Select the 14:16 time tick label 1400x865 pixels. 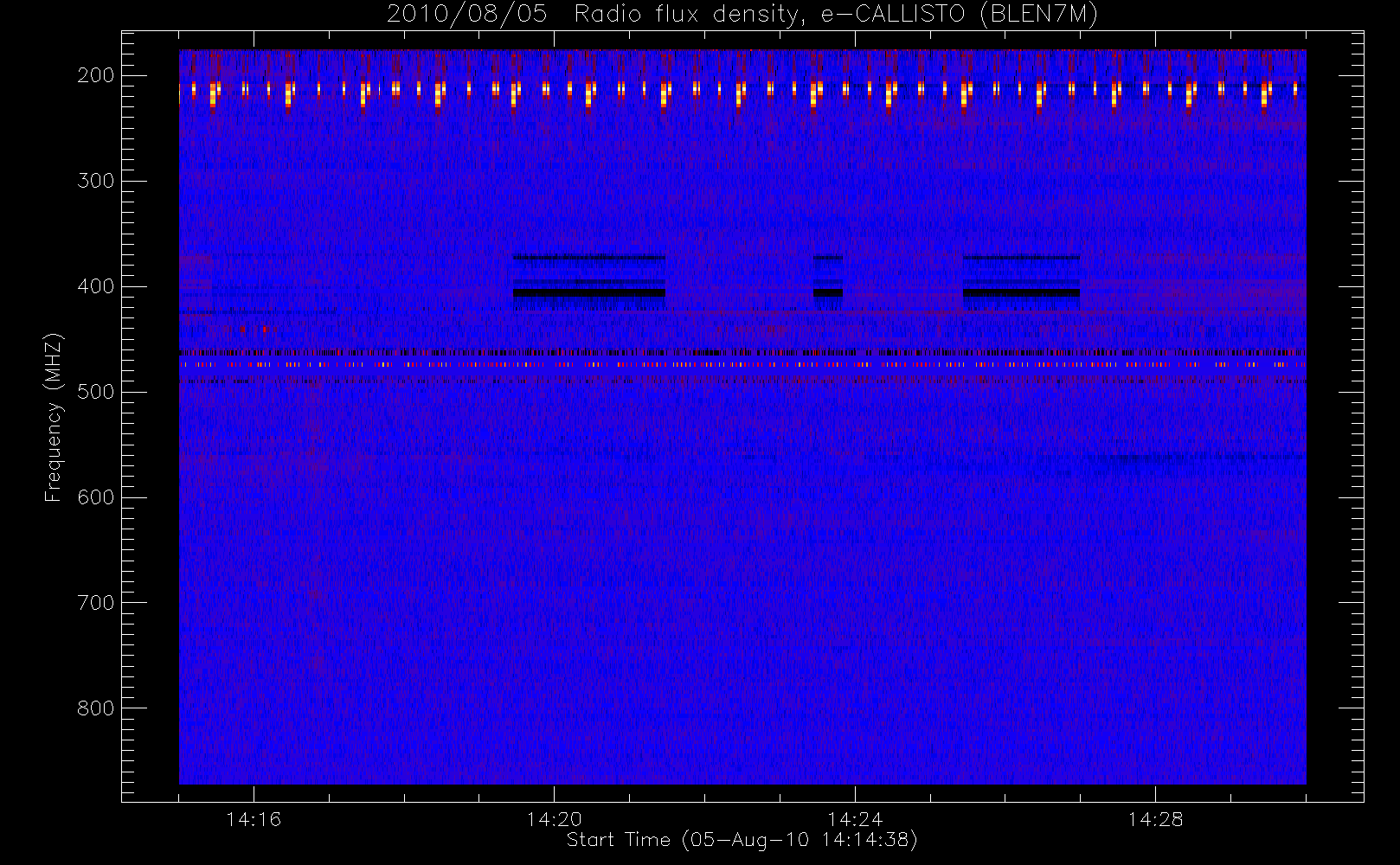(254, 819)
